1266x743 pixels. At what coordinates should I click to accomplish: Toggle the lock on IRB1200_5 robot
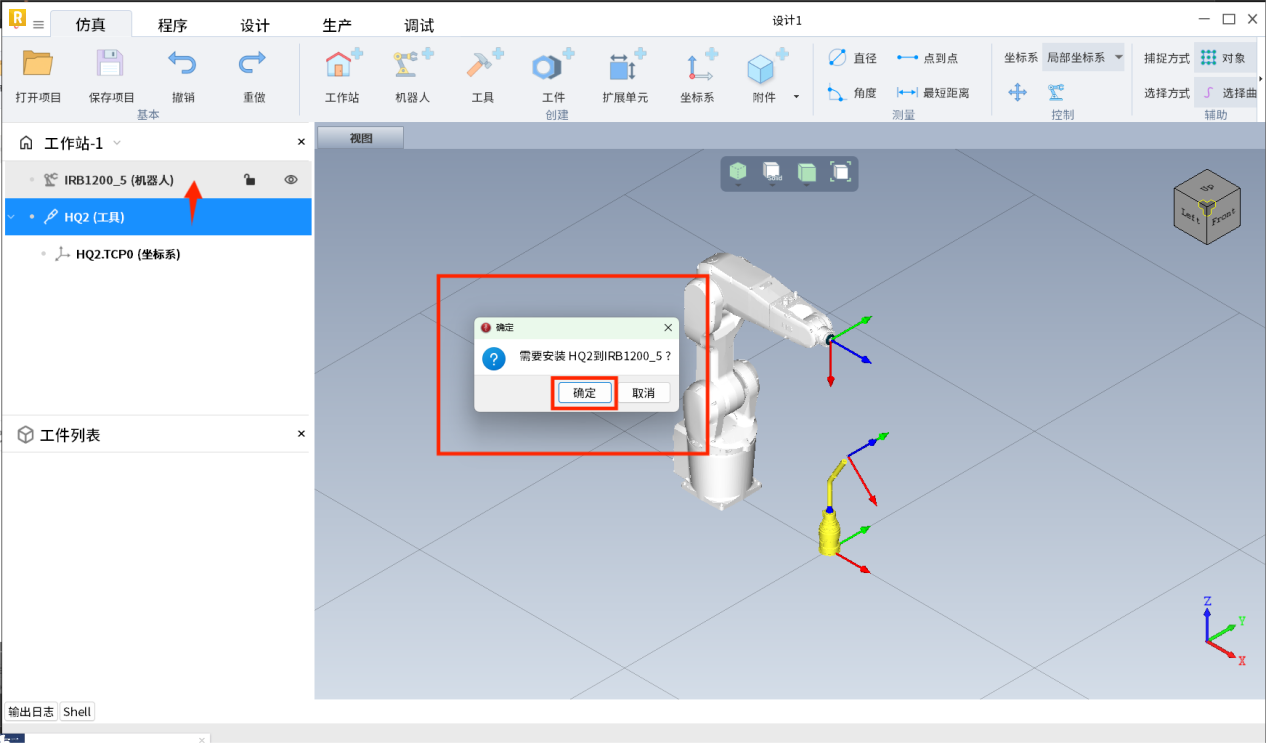point(250,180)
